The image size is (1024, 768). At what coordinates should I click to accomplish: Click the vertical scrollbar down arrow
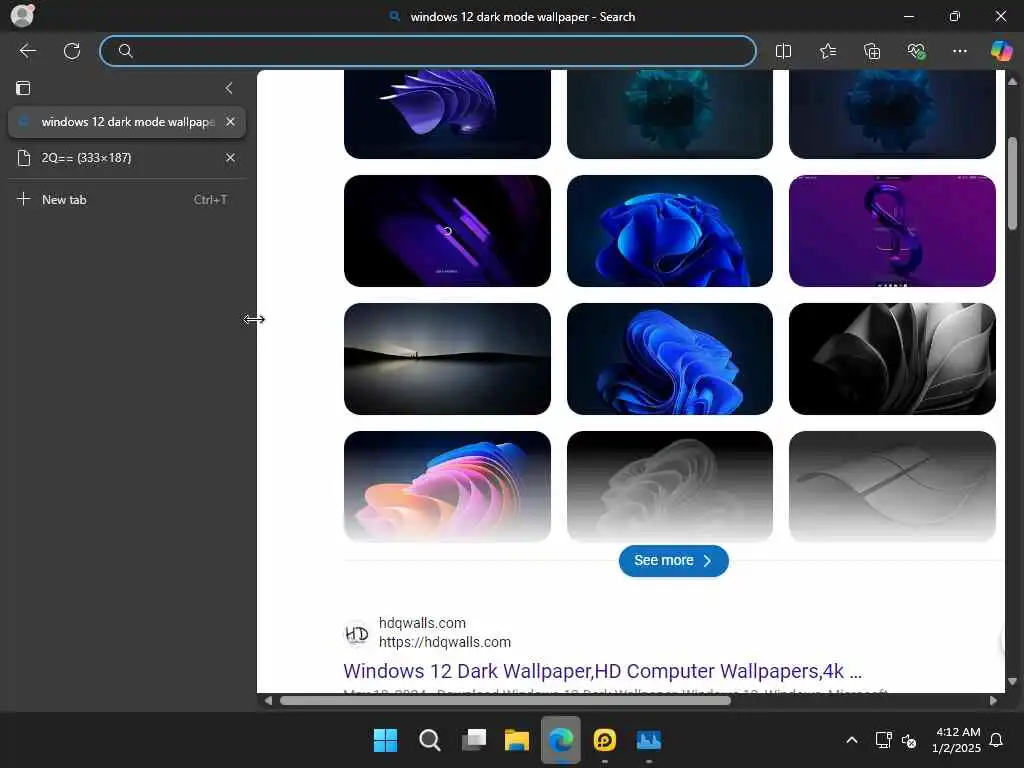pyautogui.click(x=1012, y=681)
